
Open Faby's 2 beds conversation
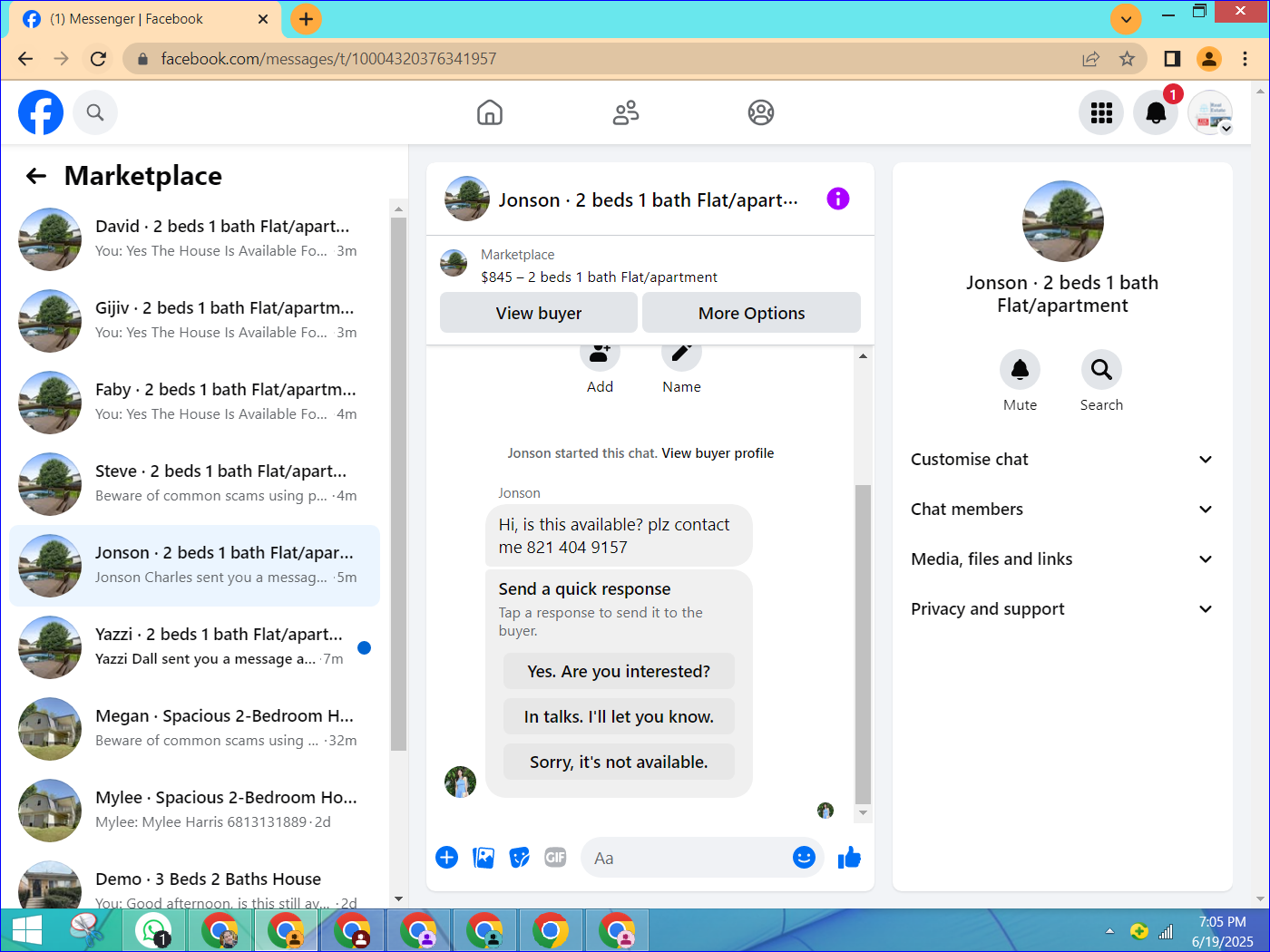pyautogui.click(x=194, y=403)
